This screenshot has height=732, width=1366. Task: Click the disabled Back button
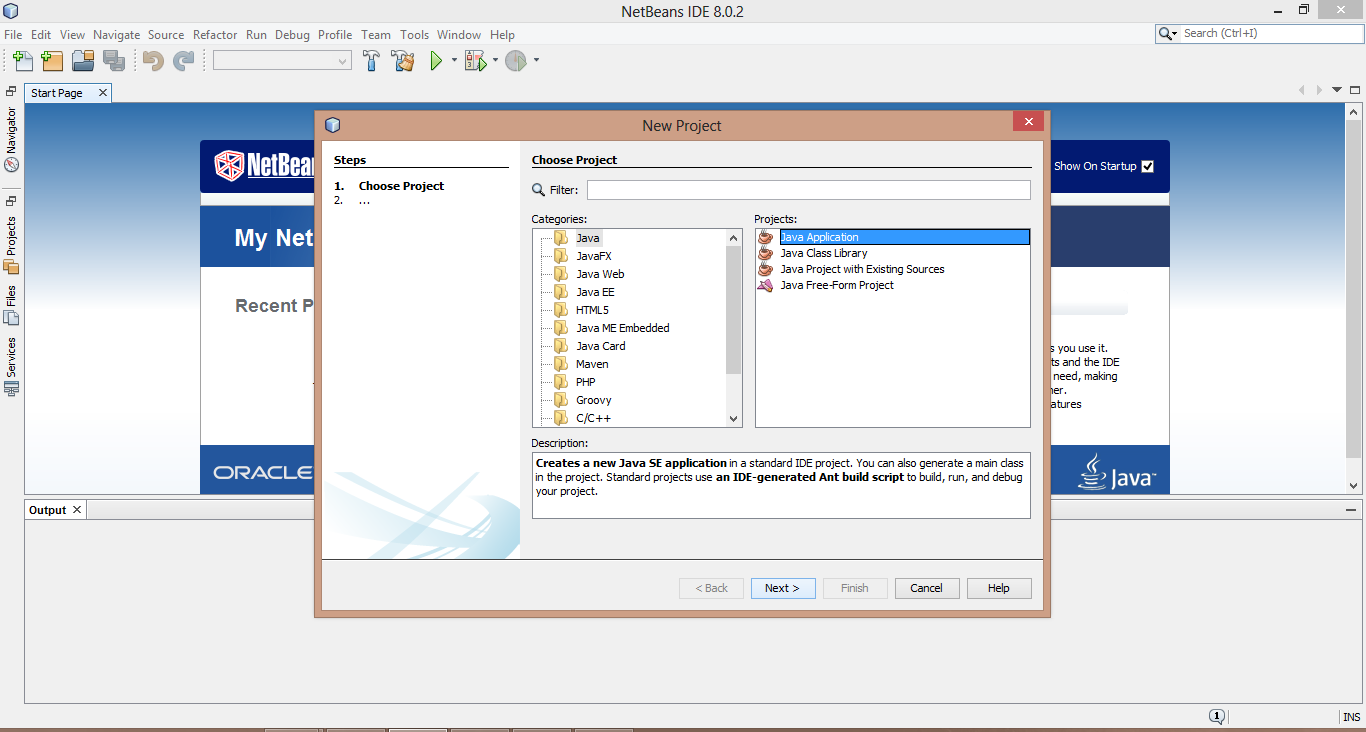click(x=711, y=588)
